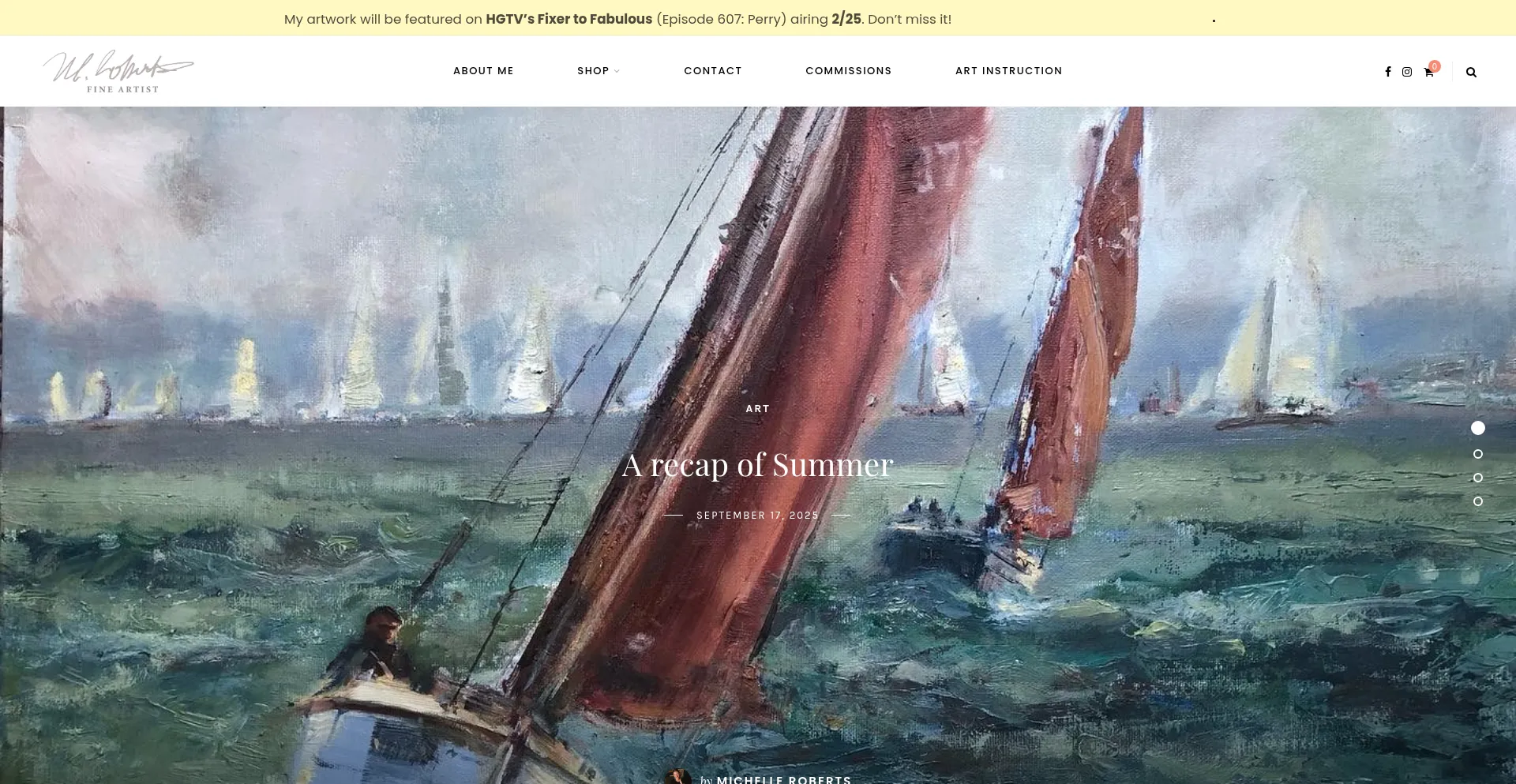Screen dimensions: 1516x784
Task: Open the Facebook social icon
Action: coord(1388,72)
